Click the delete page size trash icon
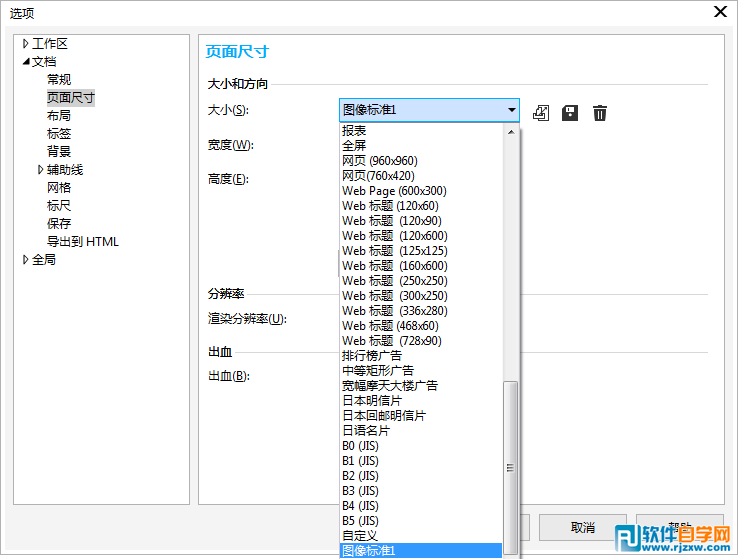The height and width of the screenshot is (559, 738). click(600, 113)
